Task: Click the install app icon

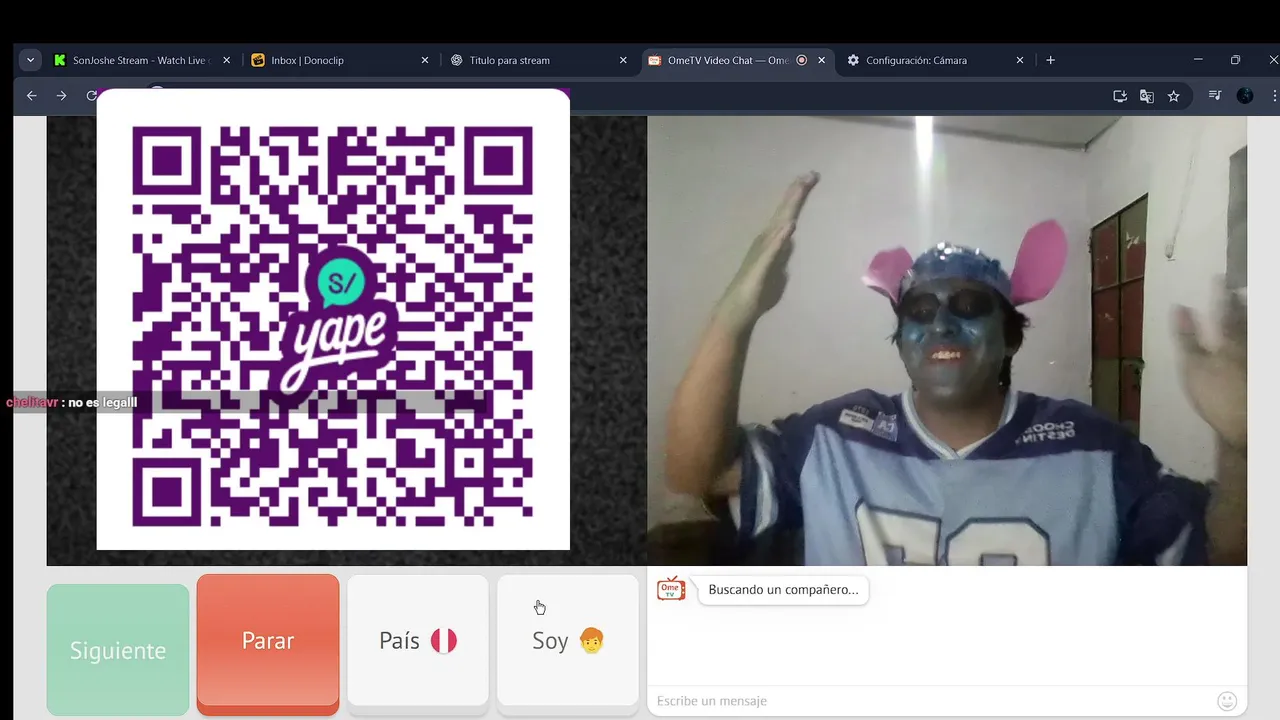Action: point(1120,96)
